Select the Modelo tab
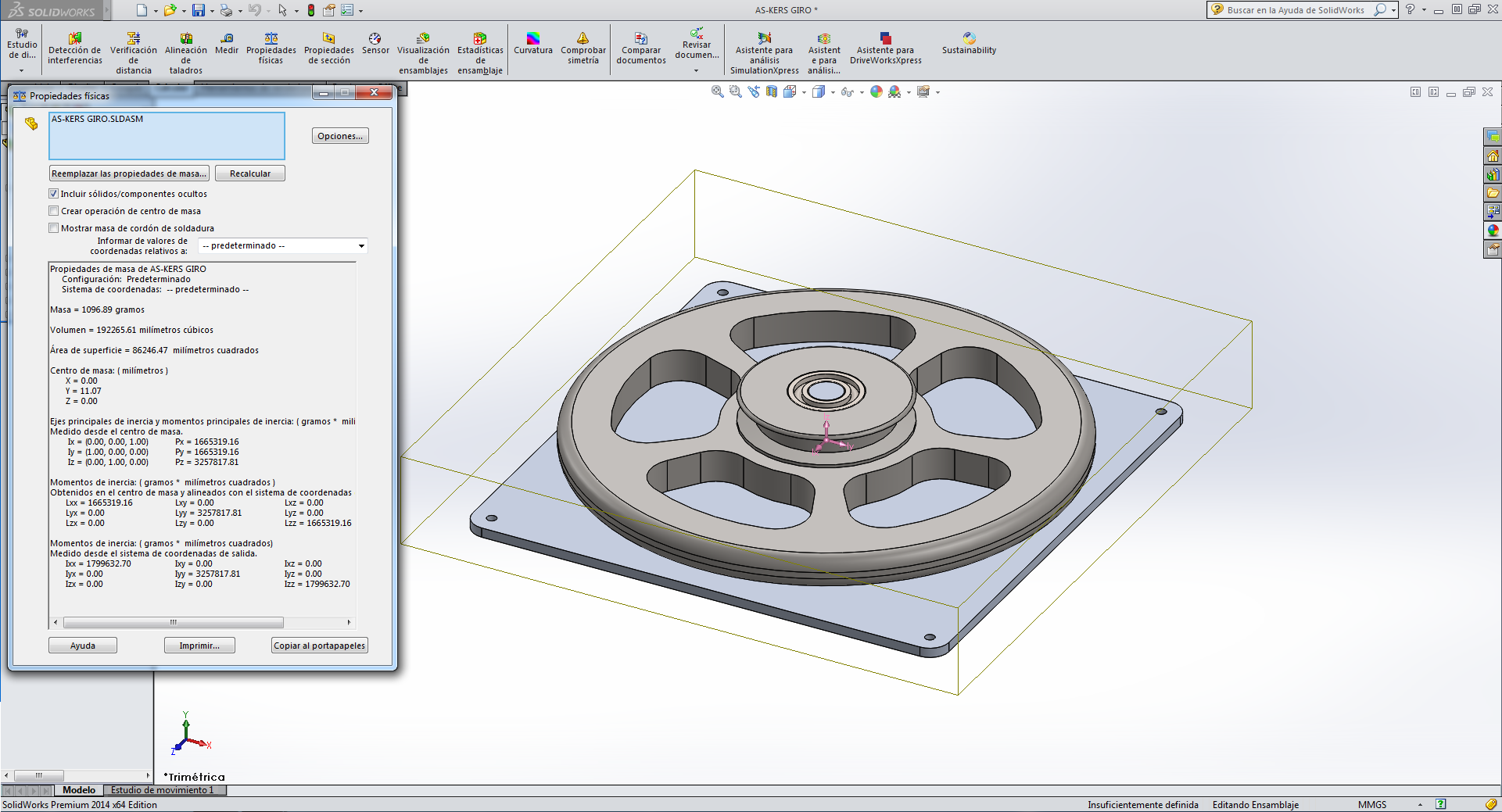The width and height of the screenshot is (1502, 812). [79, 790]
